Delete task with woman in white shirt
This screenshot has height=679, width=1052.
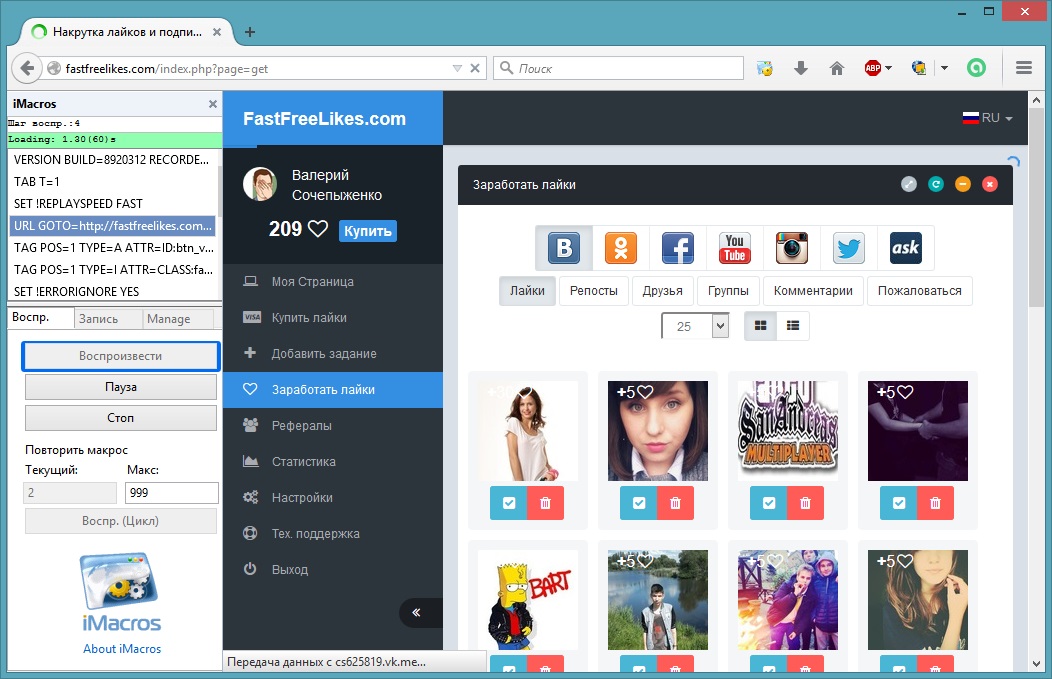(545, 503)
